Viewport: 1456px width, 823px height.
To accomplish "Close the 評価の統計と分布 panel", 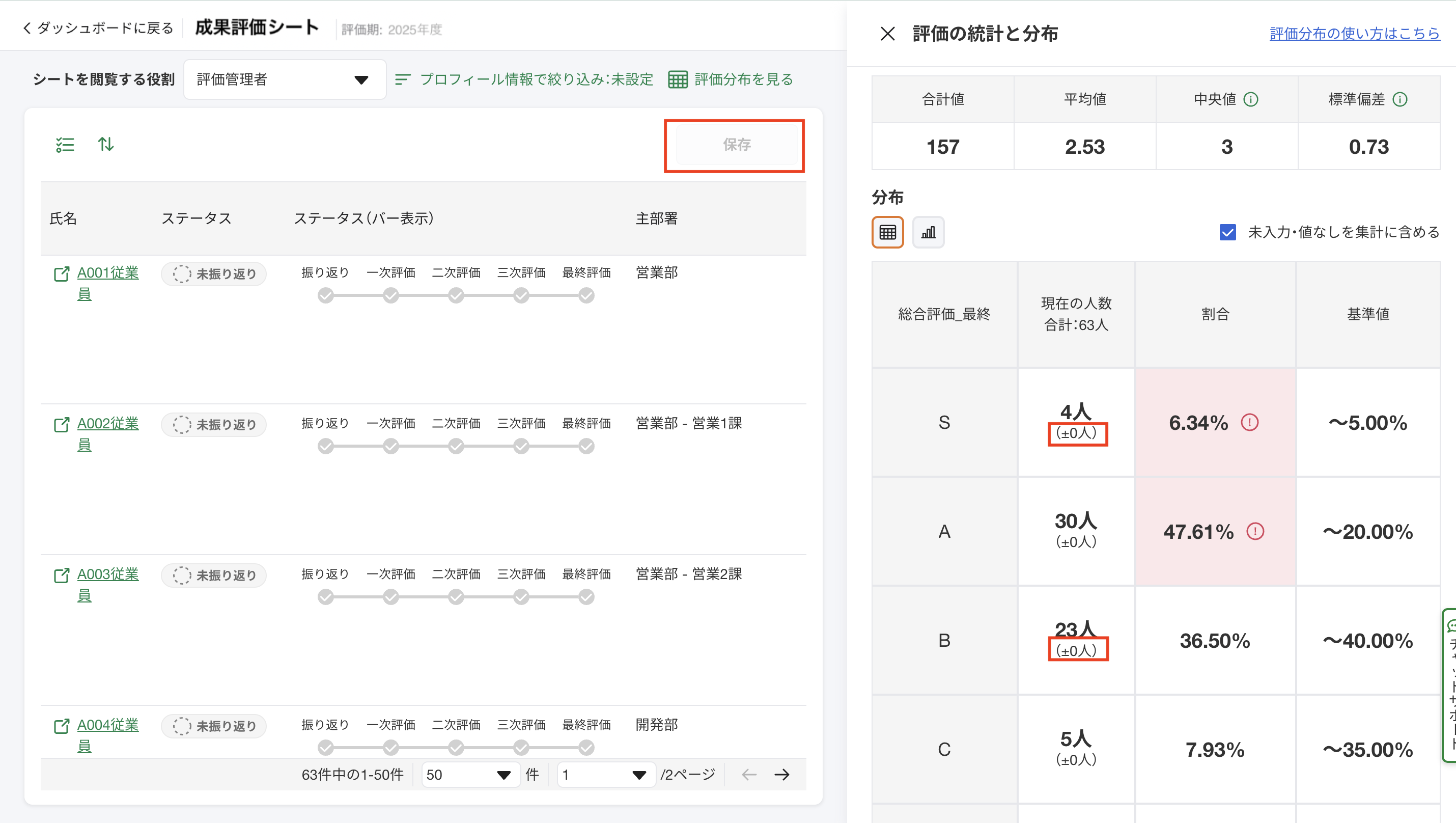I will tap(887, 34).
